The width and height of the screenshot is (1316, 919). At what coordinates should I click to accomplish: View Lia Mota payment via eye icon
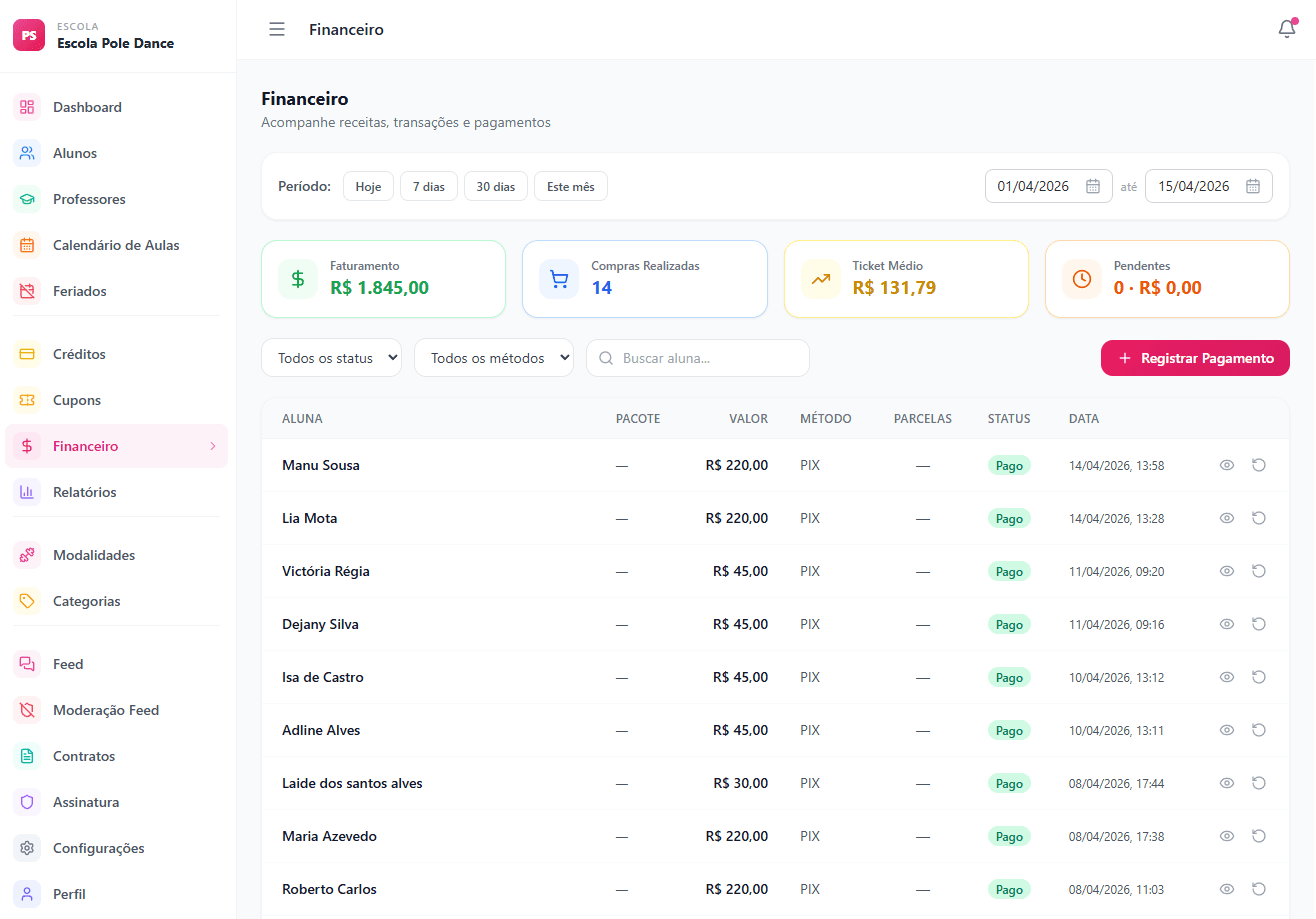(1227, 518)
